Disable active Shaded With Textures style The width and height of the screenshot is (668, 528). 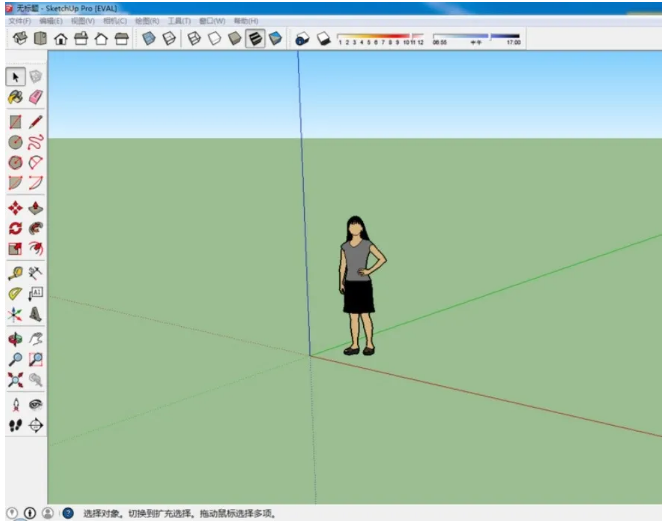coord(255,39)
